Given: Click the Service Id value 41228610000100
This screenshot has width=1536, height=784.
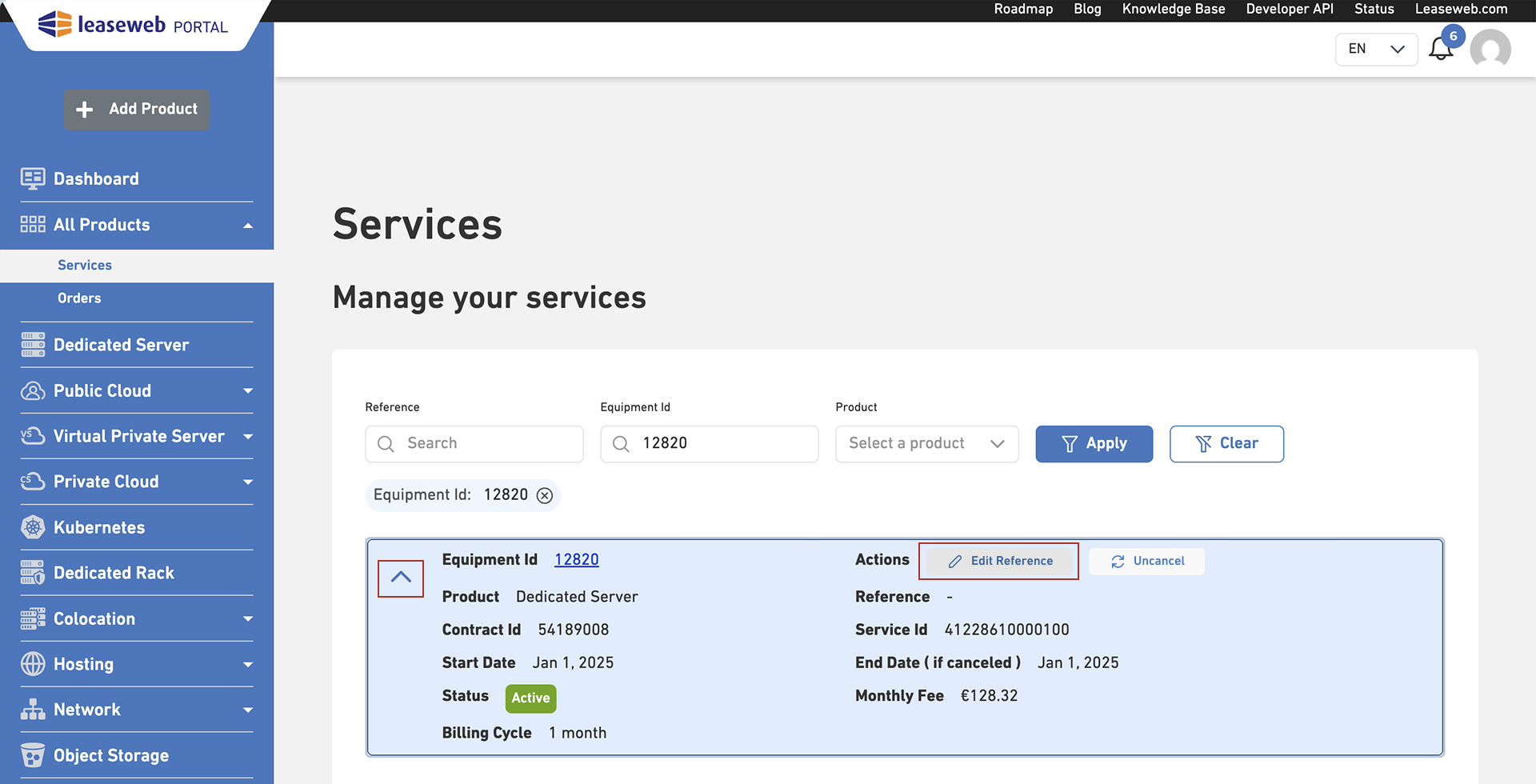Looking at the screenshot, I should tap(1006, 630).
